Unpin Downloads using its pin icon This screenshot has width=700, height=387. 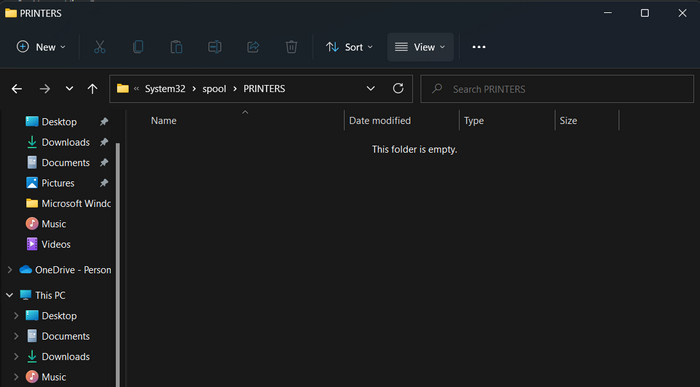(x=104, y=142)
